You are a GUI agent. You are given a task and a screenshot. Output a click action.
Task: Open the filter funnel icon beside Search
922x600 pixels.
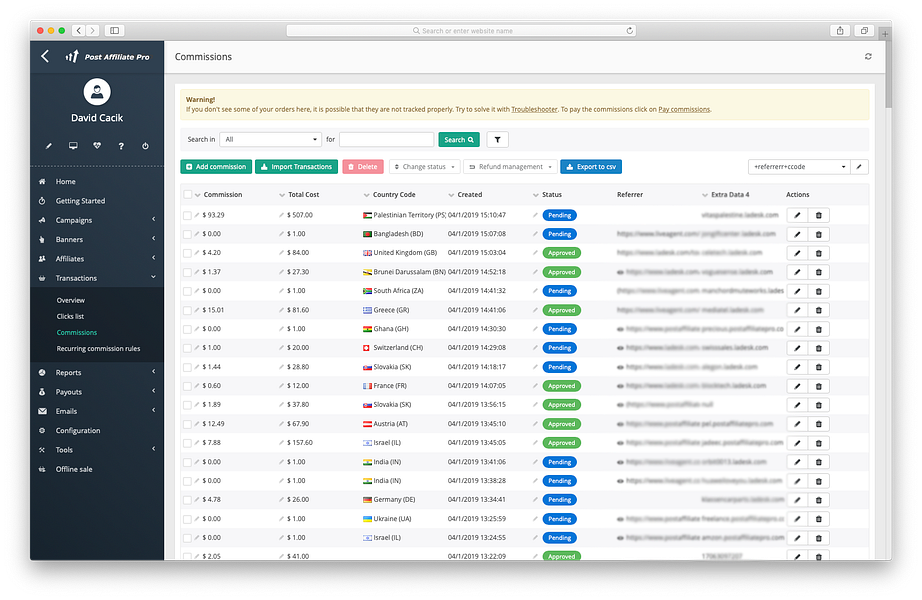tap(497, 139)
